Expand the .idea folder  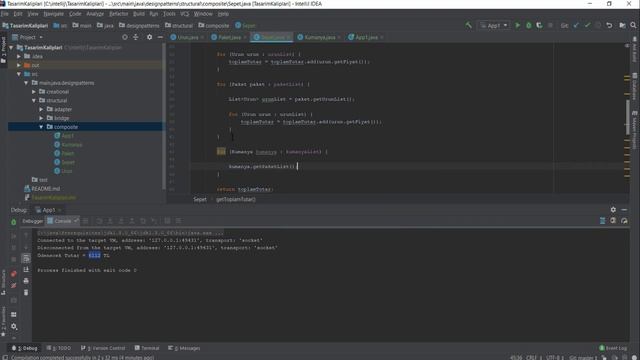tap(19, 56)
